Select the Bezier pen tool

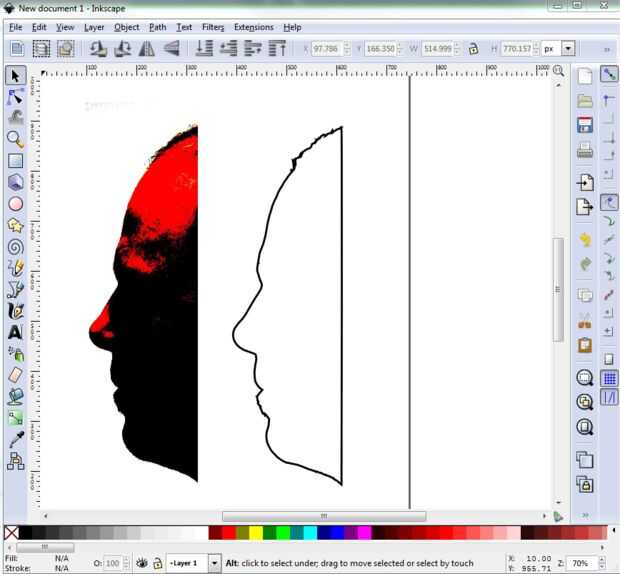15,290
